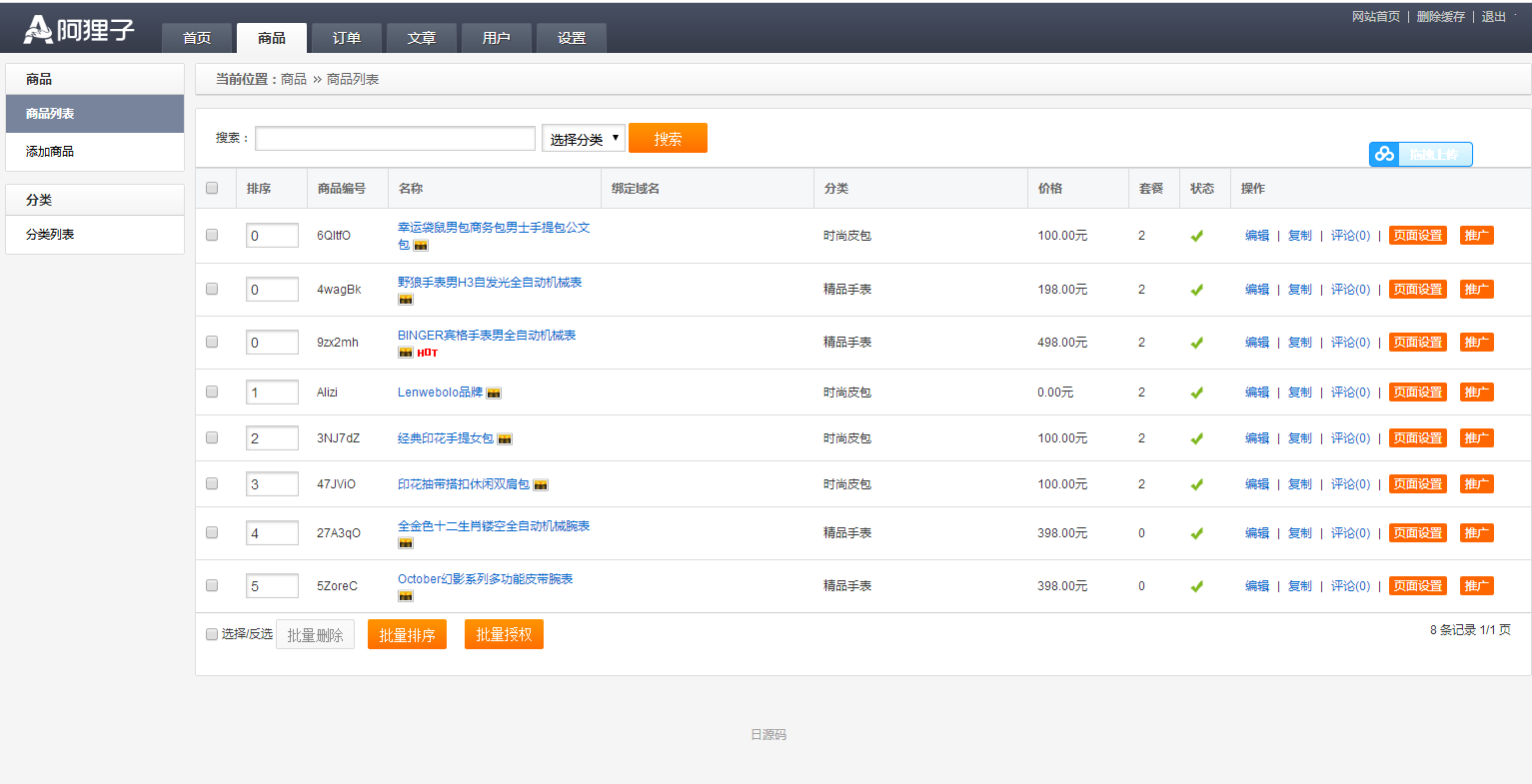Click the green status checkmark on the 27A3qO row
1532x784 pixels.
pyautogui.click(x=1197, y=532)
